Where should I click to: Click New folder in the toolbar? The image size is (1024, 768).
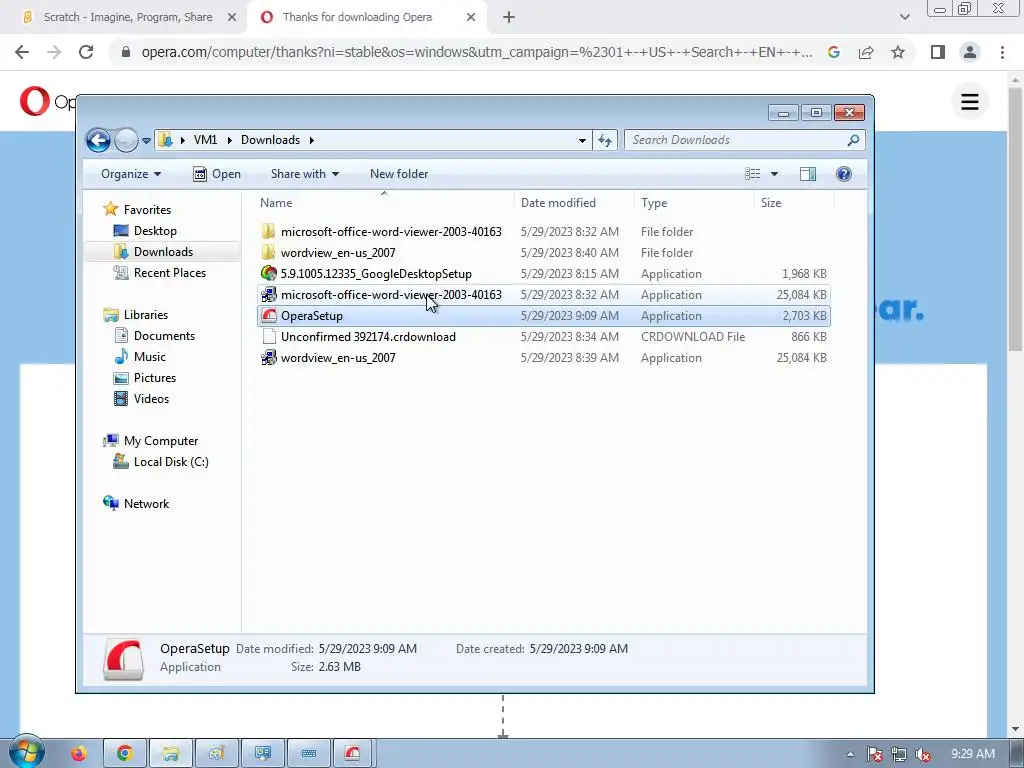(399, 174)
